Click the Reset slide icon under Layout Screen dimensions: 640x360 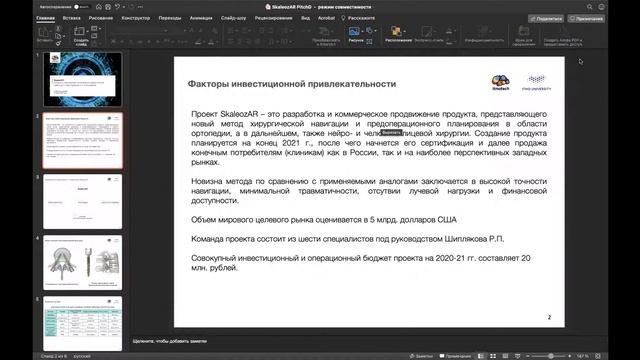95,36
